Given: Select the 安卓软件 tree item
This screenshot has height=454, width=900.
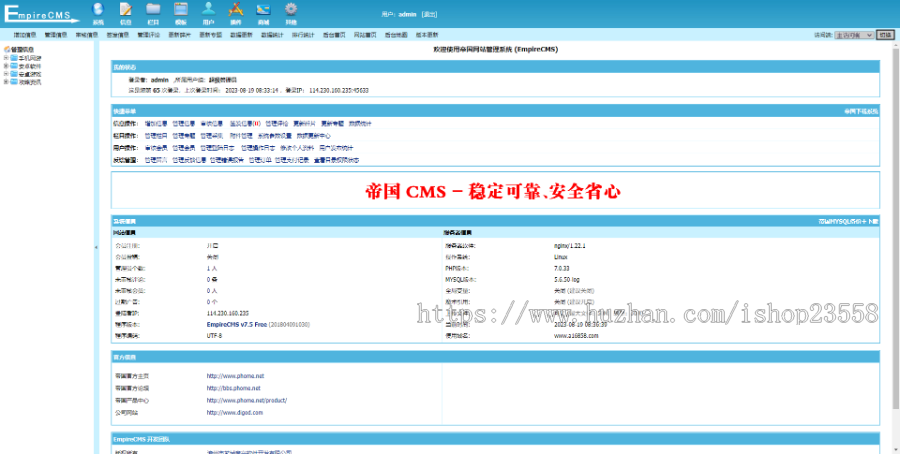Looking at the screenshot, I should (x=30, y=65).
